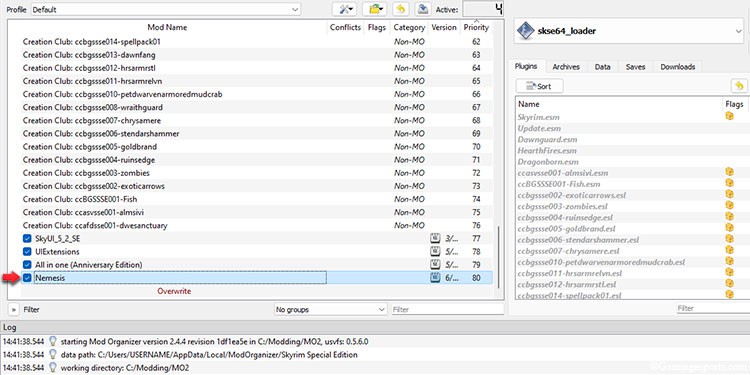Sort by the Category column header

409,27
